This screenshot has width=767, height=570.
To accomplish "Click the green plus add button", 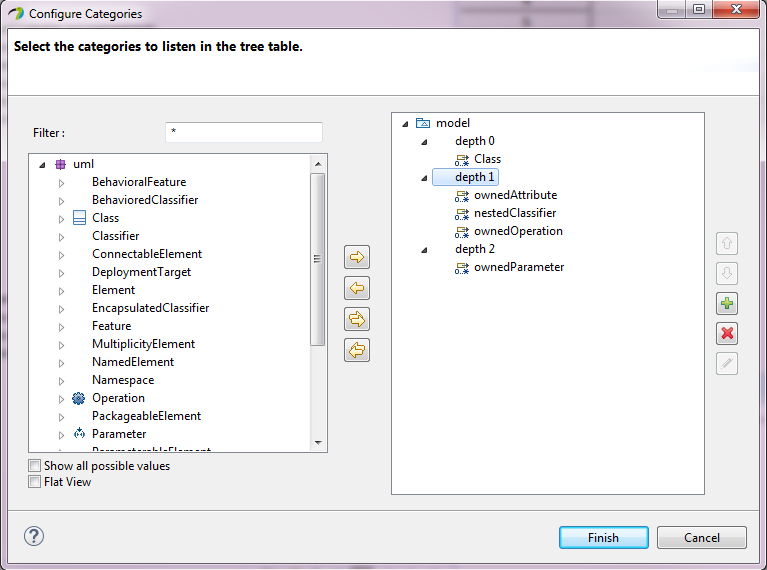I will (727, 303).
